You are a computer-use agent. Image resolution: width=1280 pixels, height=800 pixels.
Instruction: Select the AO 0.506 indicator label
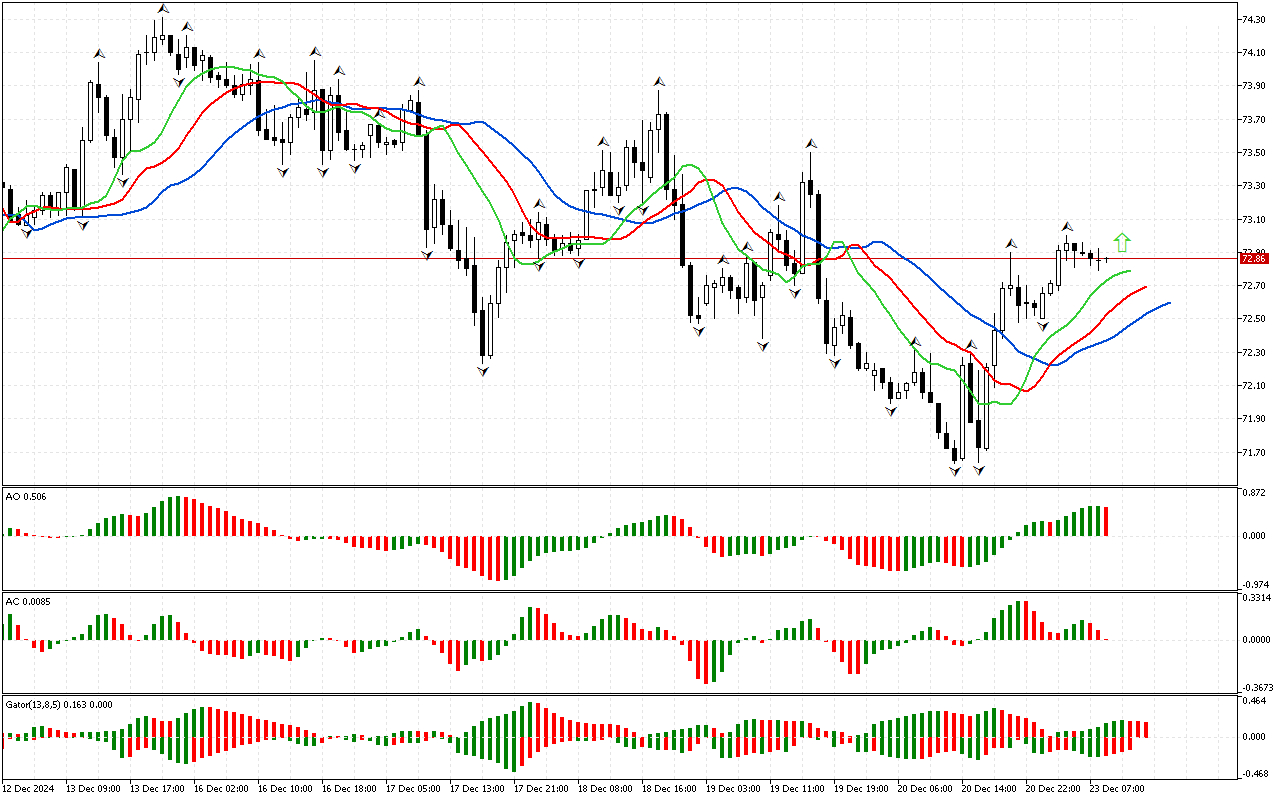25,496
